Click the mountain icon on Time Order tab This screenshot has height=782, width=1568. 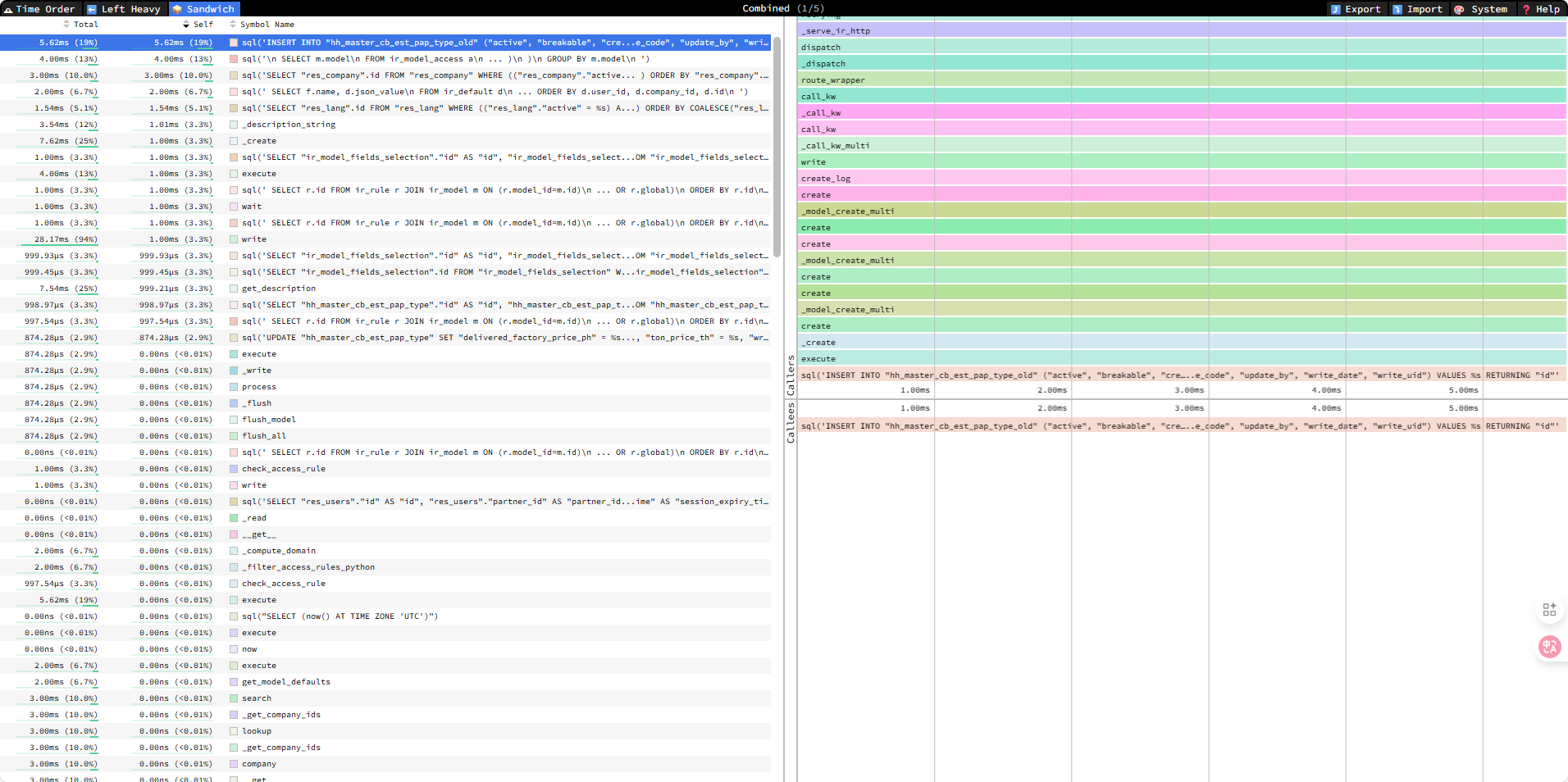click(8, 9)
